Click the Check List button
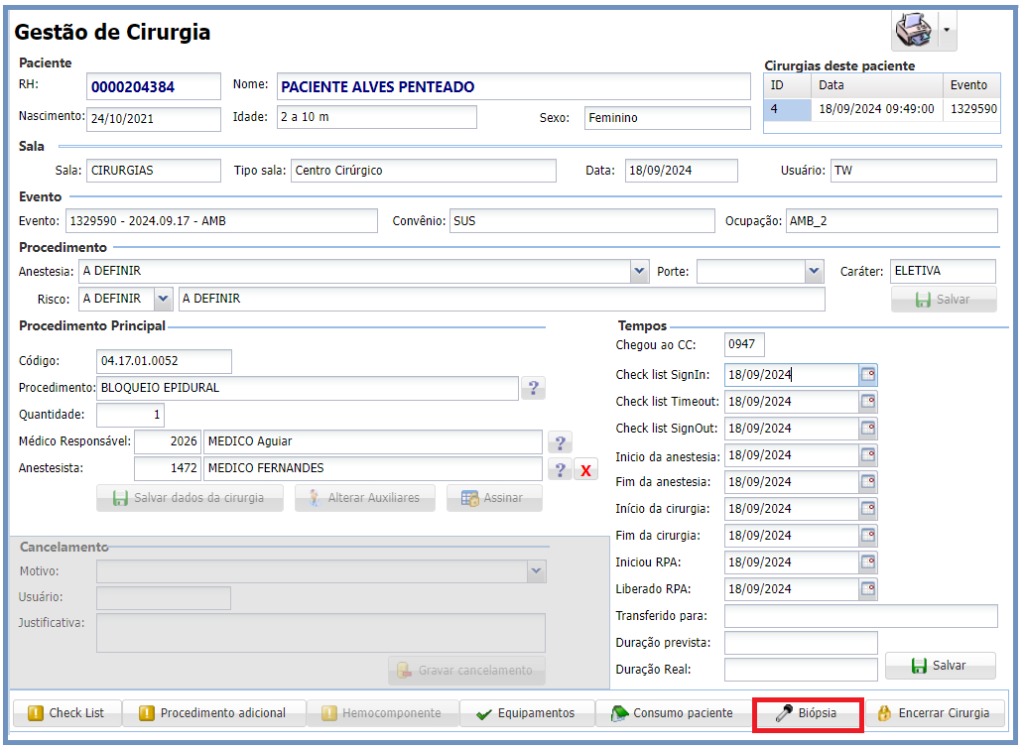The width and height of the screenshot is (1024, 748). coord(67,713)
